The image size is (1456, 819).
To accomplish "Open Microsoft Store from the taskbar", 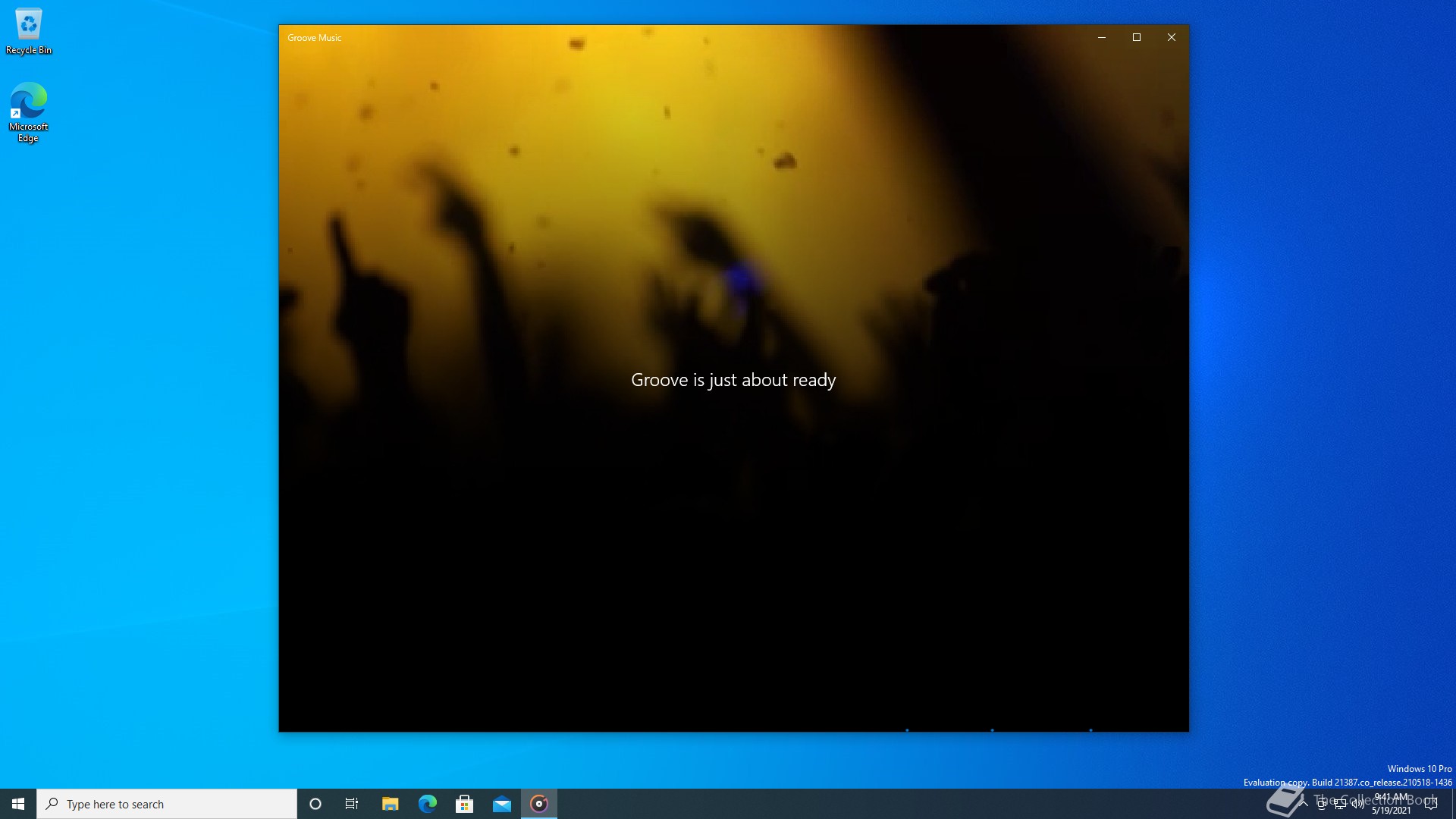I will (x=464, y=804).
